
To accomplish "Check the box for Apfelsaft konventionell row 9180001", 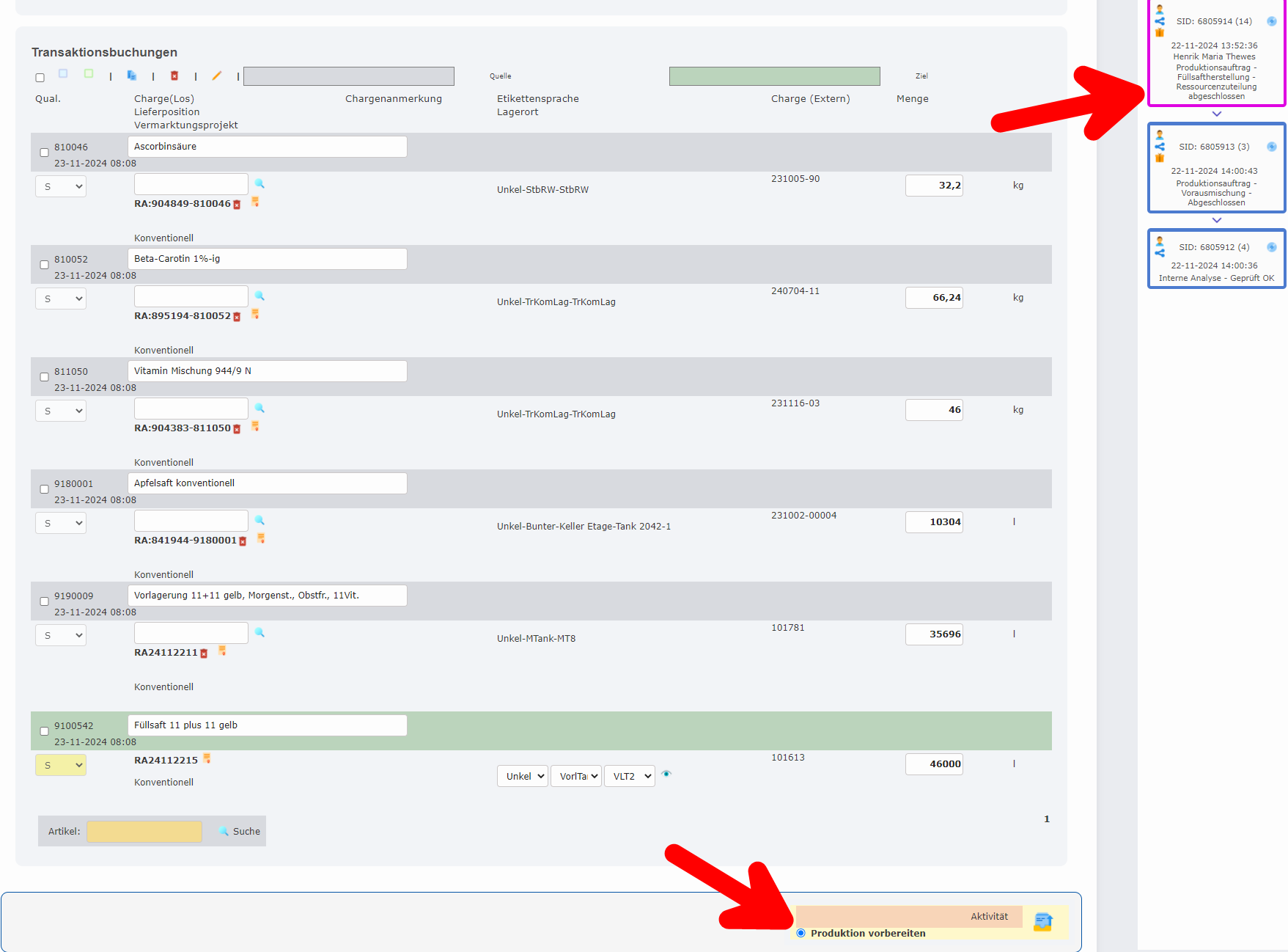I will pyautogui.click(x=44, y=489).
